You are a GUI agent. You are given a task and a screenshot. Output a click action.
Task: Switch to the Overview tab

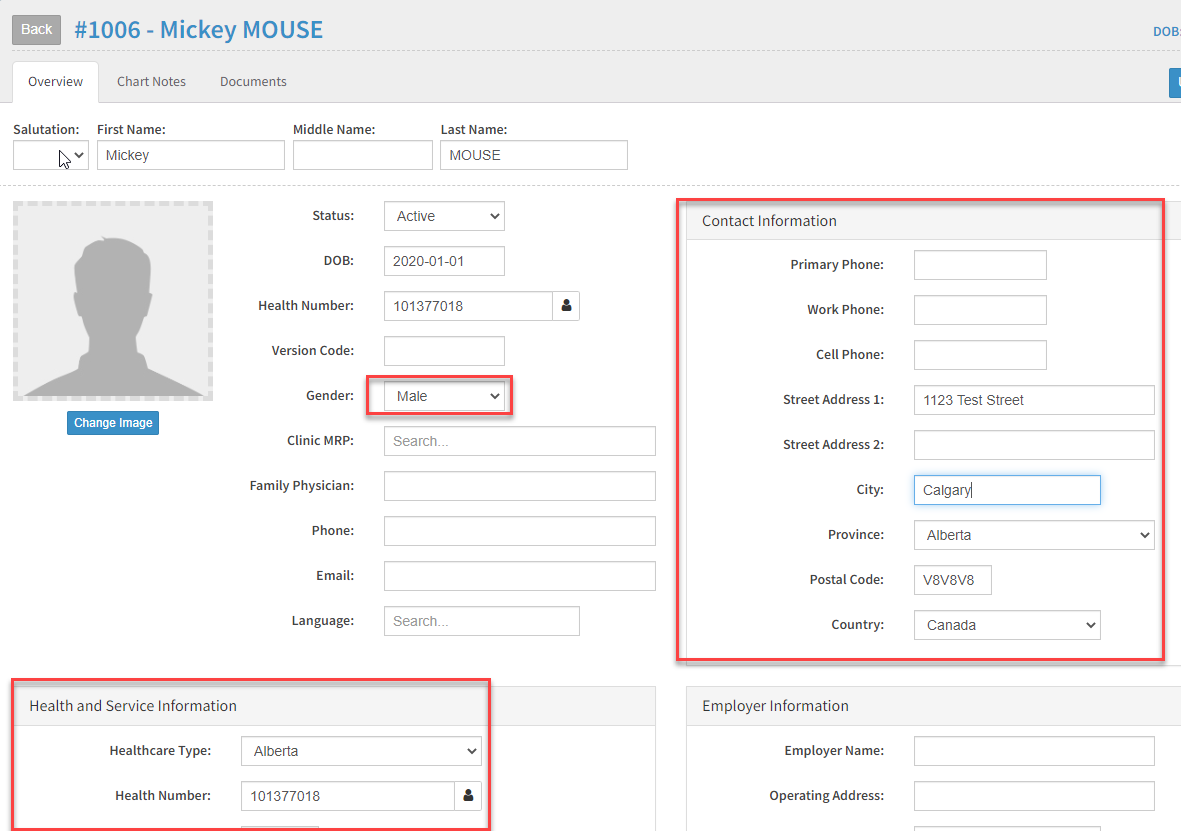(x=56, y=81)
